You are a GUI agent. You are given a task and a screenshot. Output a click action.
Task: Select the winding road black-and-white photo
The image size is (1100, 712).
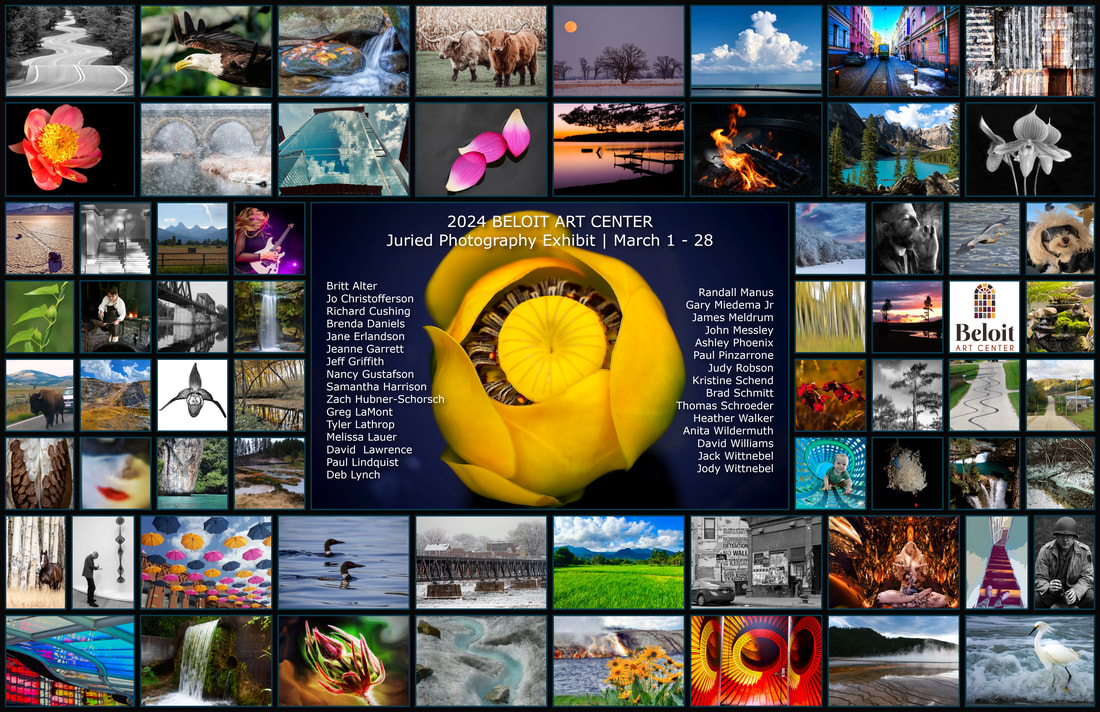69,51
